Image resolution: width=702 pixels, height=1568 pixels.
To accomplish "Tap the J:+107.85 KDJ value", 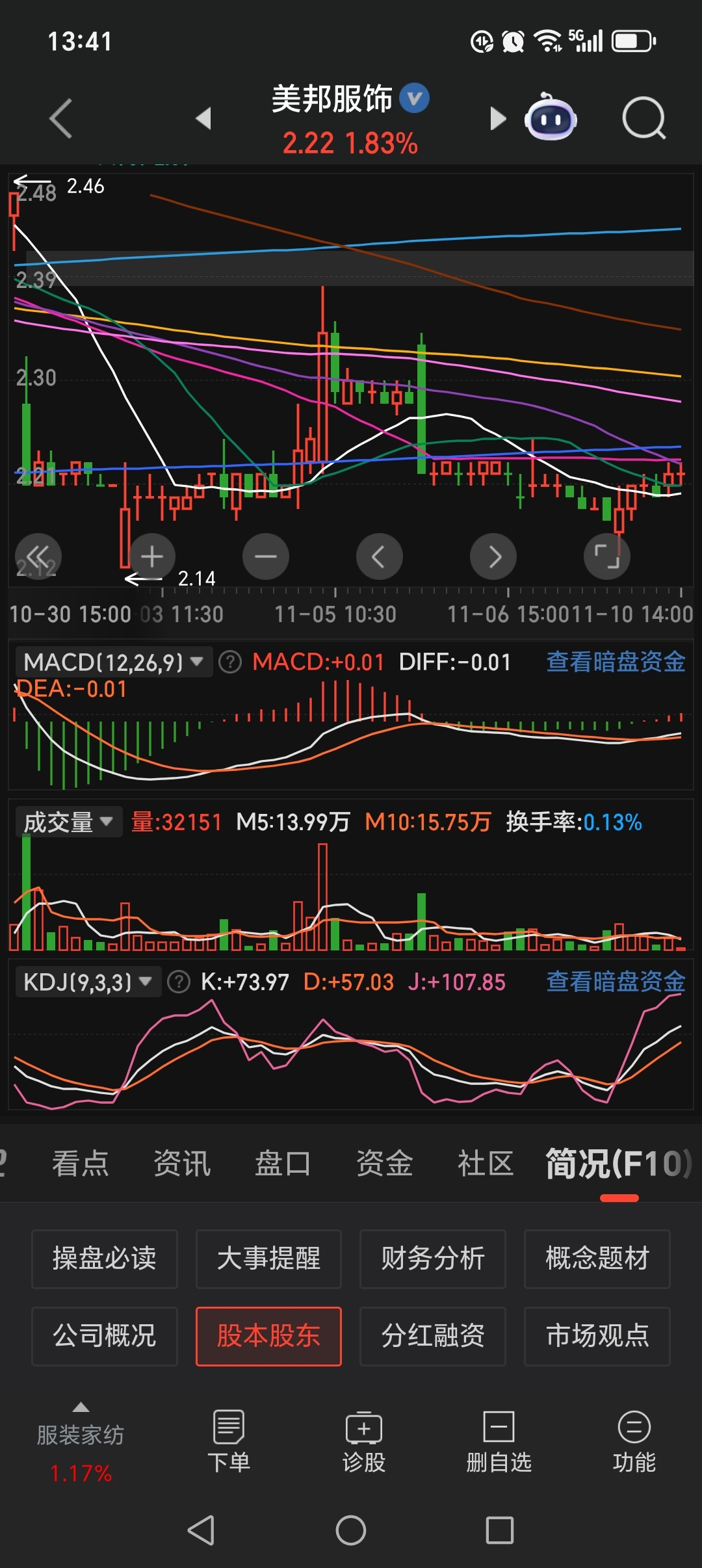I will tap(457, 982).
